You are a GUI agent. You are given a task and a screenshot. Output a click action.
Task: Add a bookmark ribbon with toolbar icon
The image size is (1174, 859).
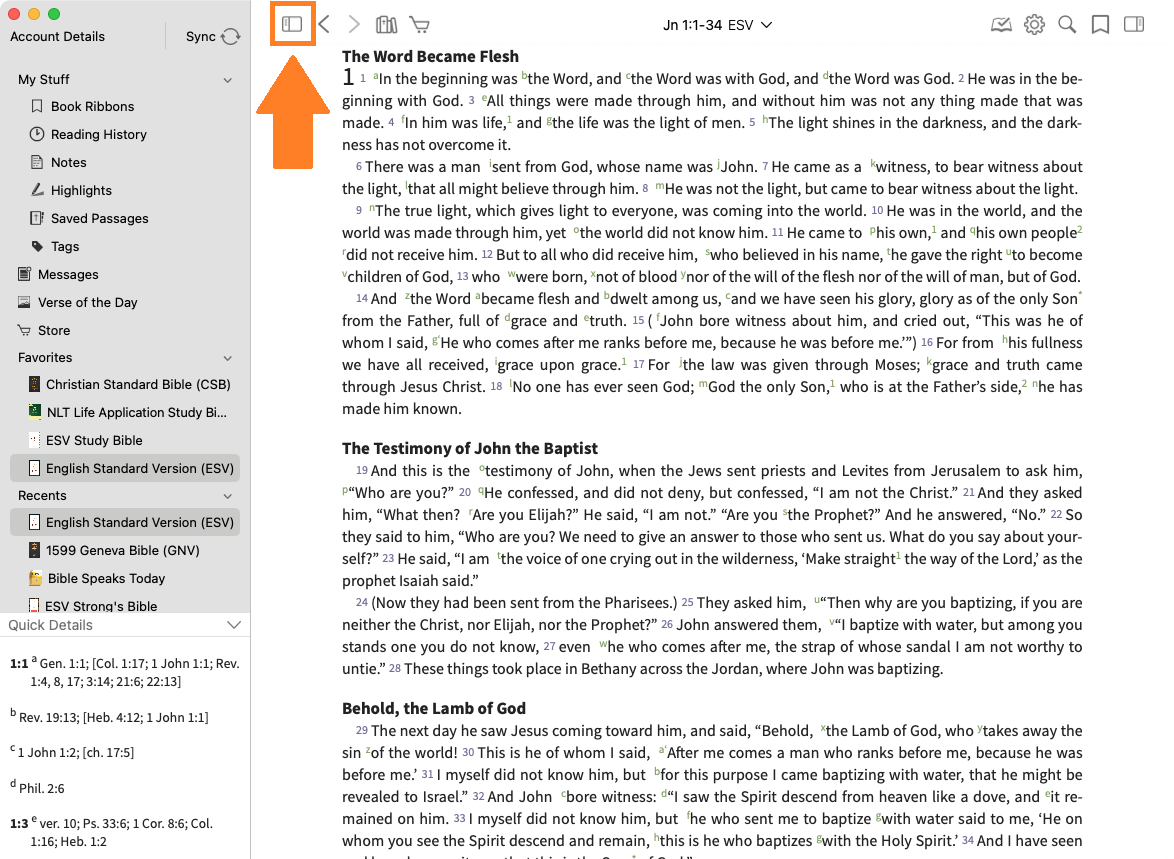(1100, 24)
